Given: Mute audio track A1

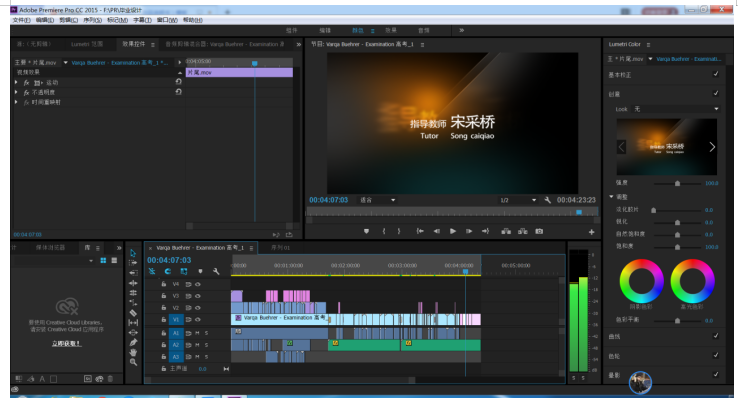Looking at the screenshot, I should coord(197,333).
